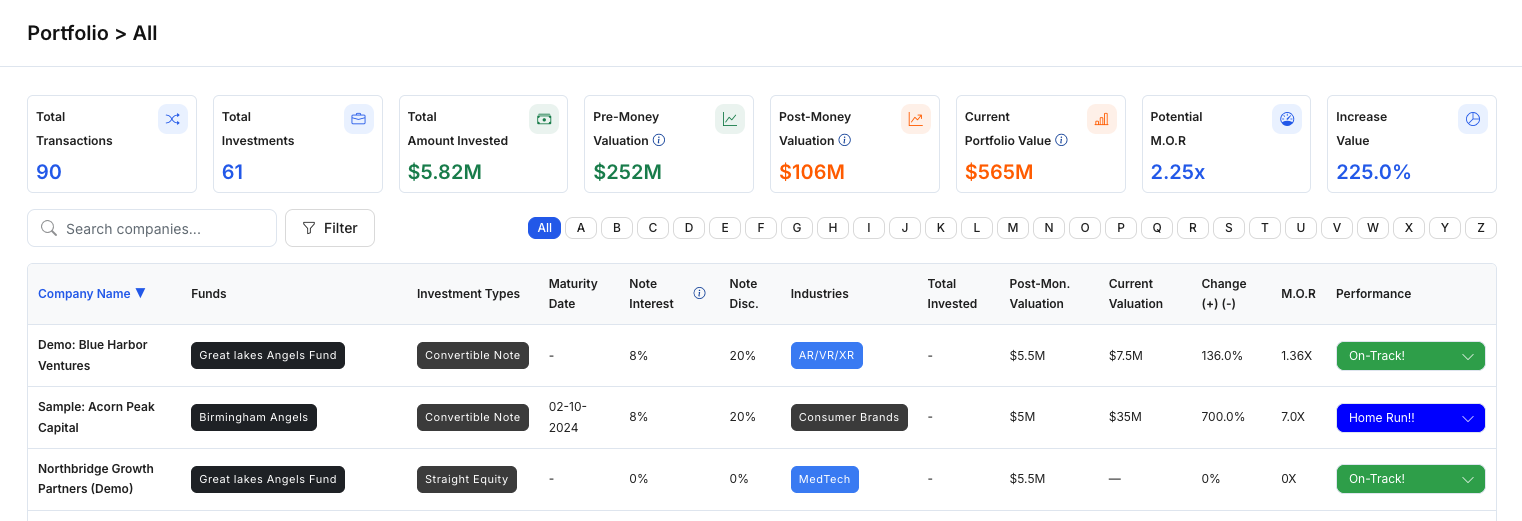The height and width of the screenshot is (521, 1522).
Task: Open Northbridge Growth Partners performance dropdown
Action: [x=1410, y=479]
